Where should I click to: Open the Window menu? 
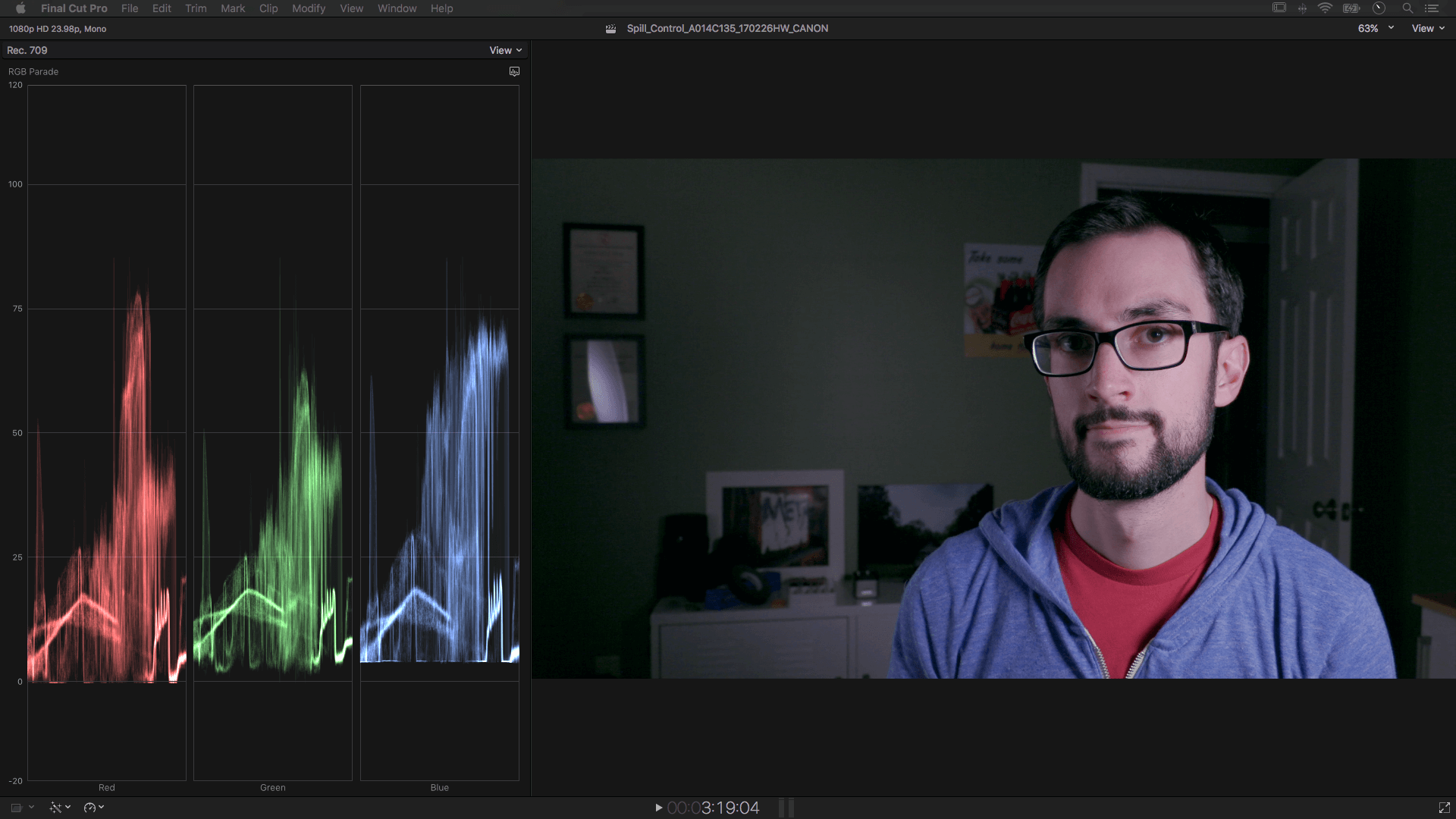397,8
